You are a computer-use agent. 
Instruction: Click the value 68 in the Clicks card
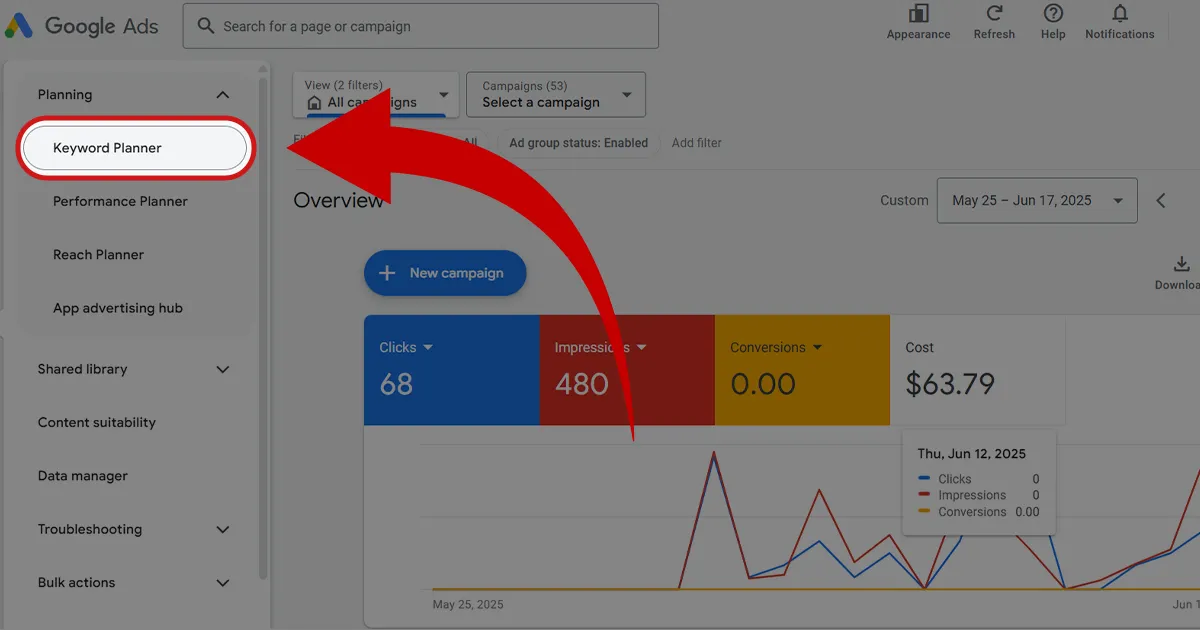(x=396, y=384)
